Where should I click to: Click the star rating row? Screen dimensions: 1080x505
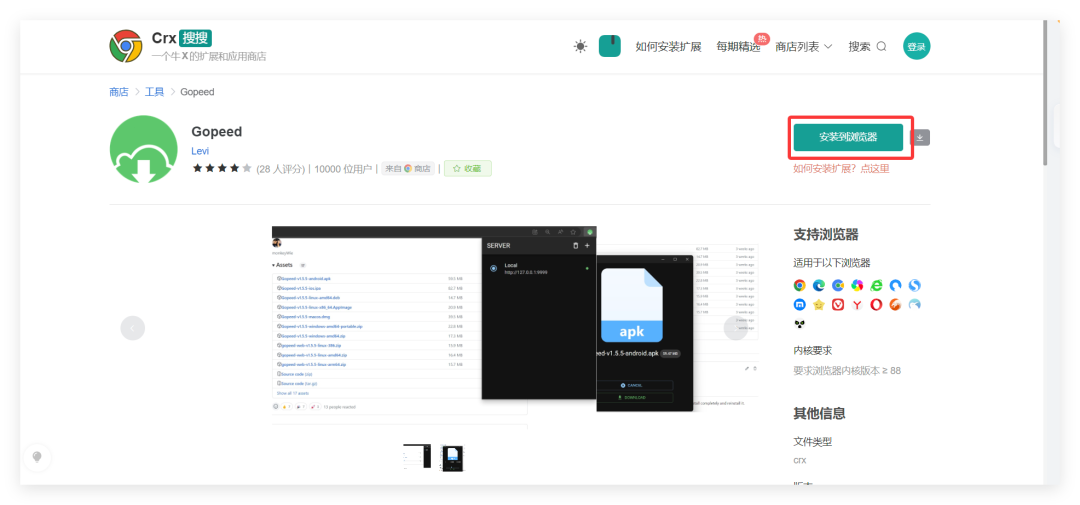click(x=222, y=168)
